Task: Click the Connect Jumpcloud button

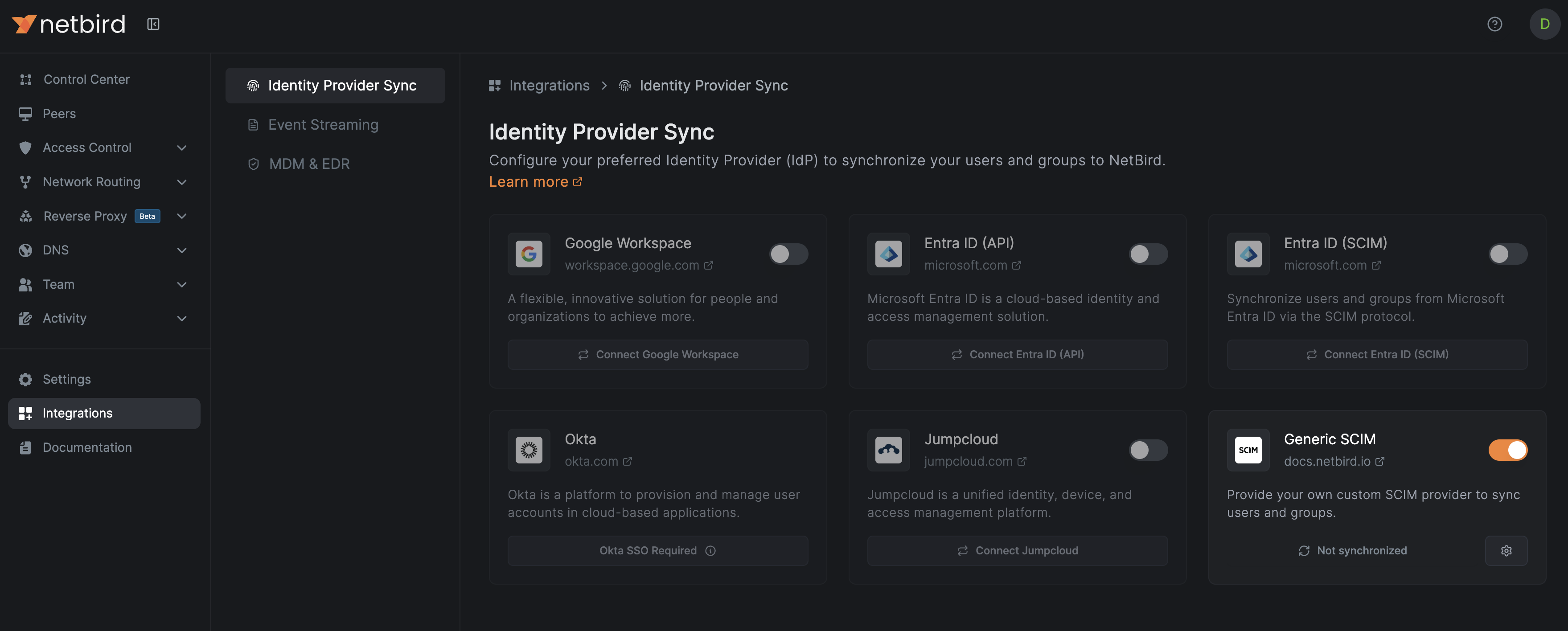Action: pyautogui.click(x=1017, y=551)
